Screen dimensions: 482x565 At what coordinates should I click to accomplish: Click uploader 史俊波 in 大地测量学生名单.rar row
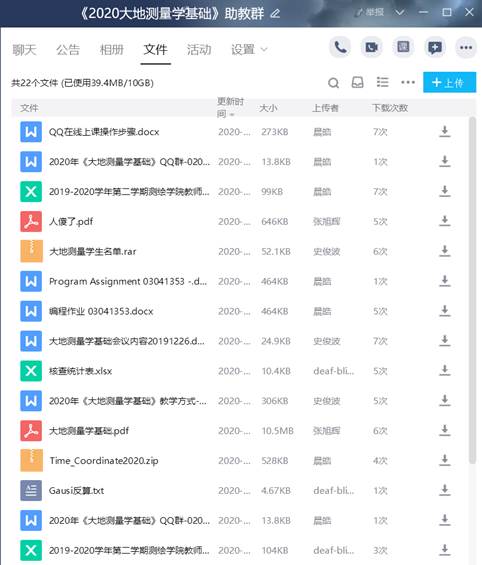click(326, 252)
